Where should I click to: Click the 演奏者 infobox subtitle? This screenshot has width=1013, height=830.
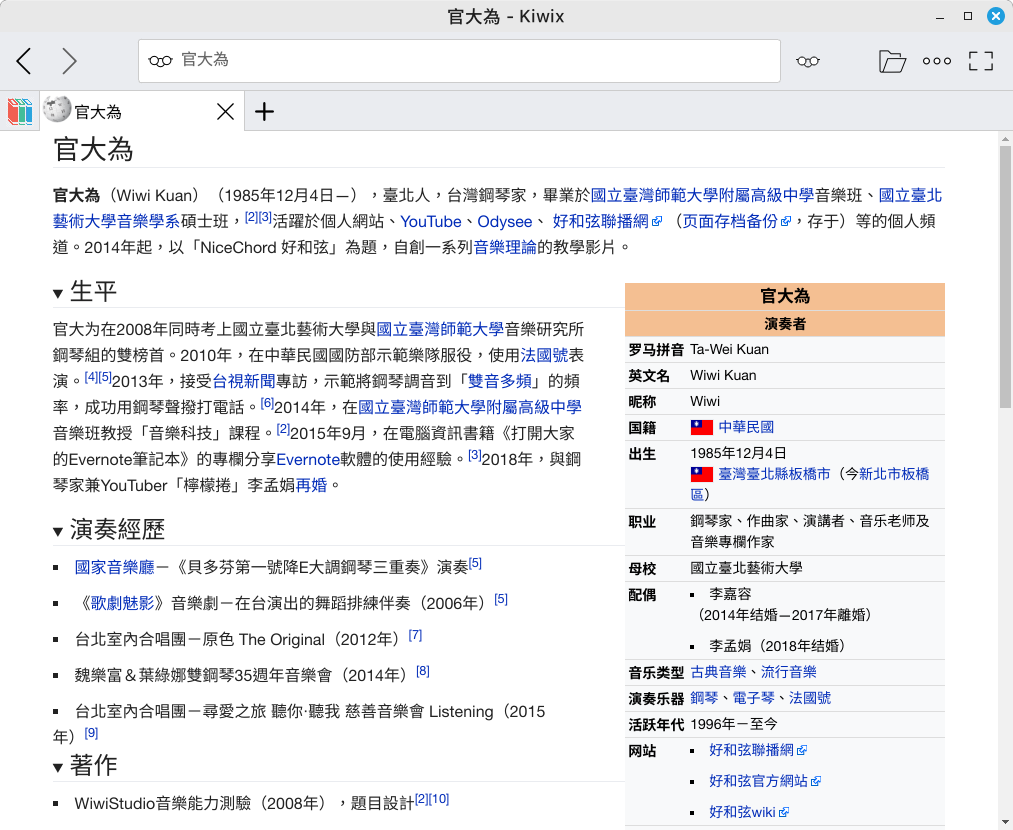pyautogui.click(x=785, y=324)
